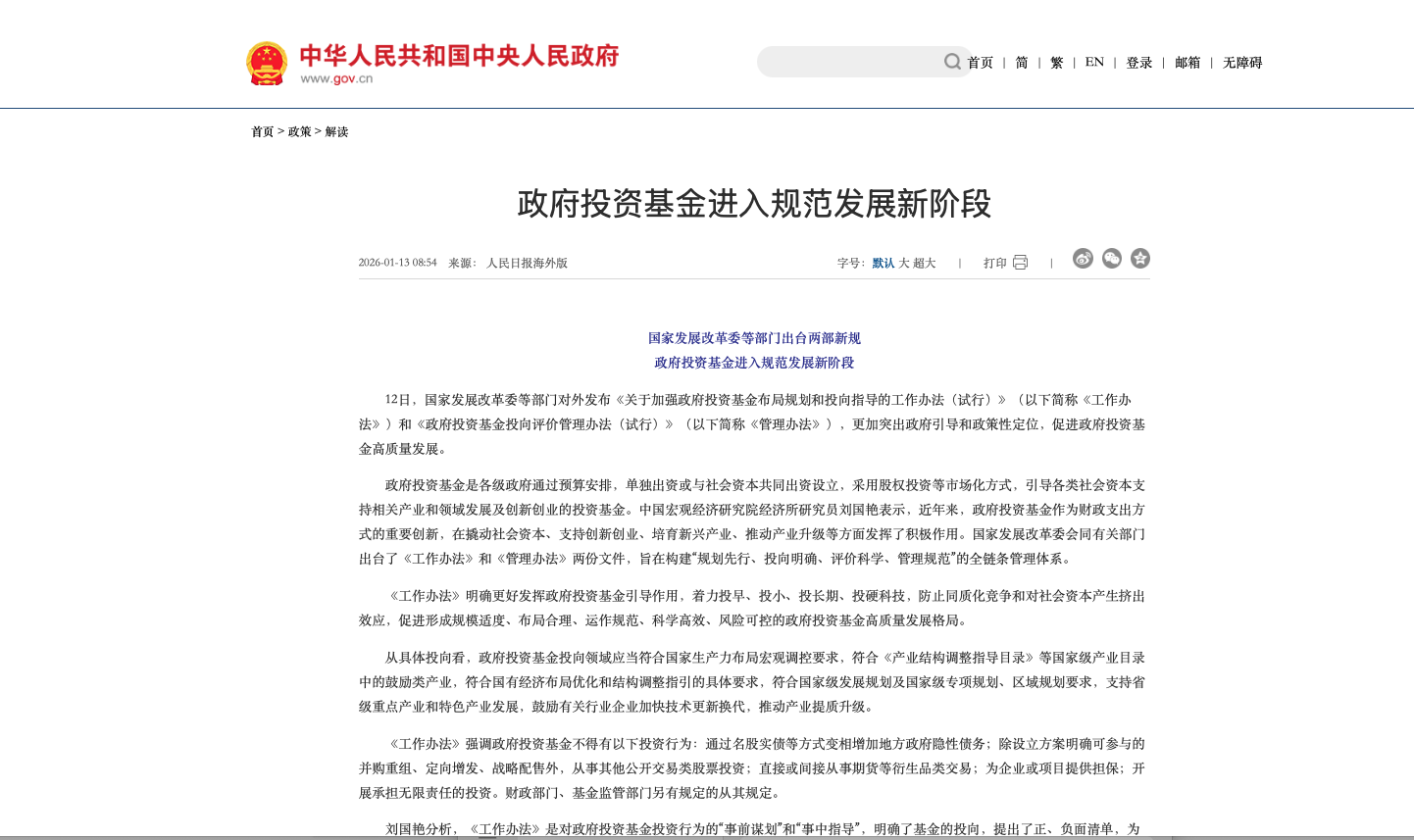Switch font size to 超大
The image size is (1414, 840).
925,263
